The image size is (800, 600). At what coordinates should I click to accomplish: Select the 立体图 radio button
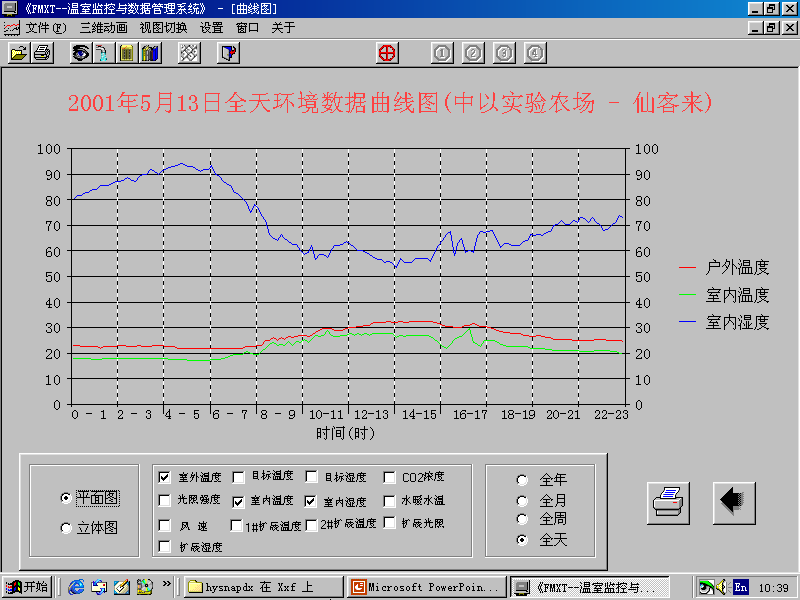tap(66, 528)
